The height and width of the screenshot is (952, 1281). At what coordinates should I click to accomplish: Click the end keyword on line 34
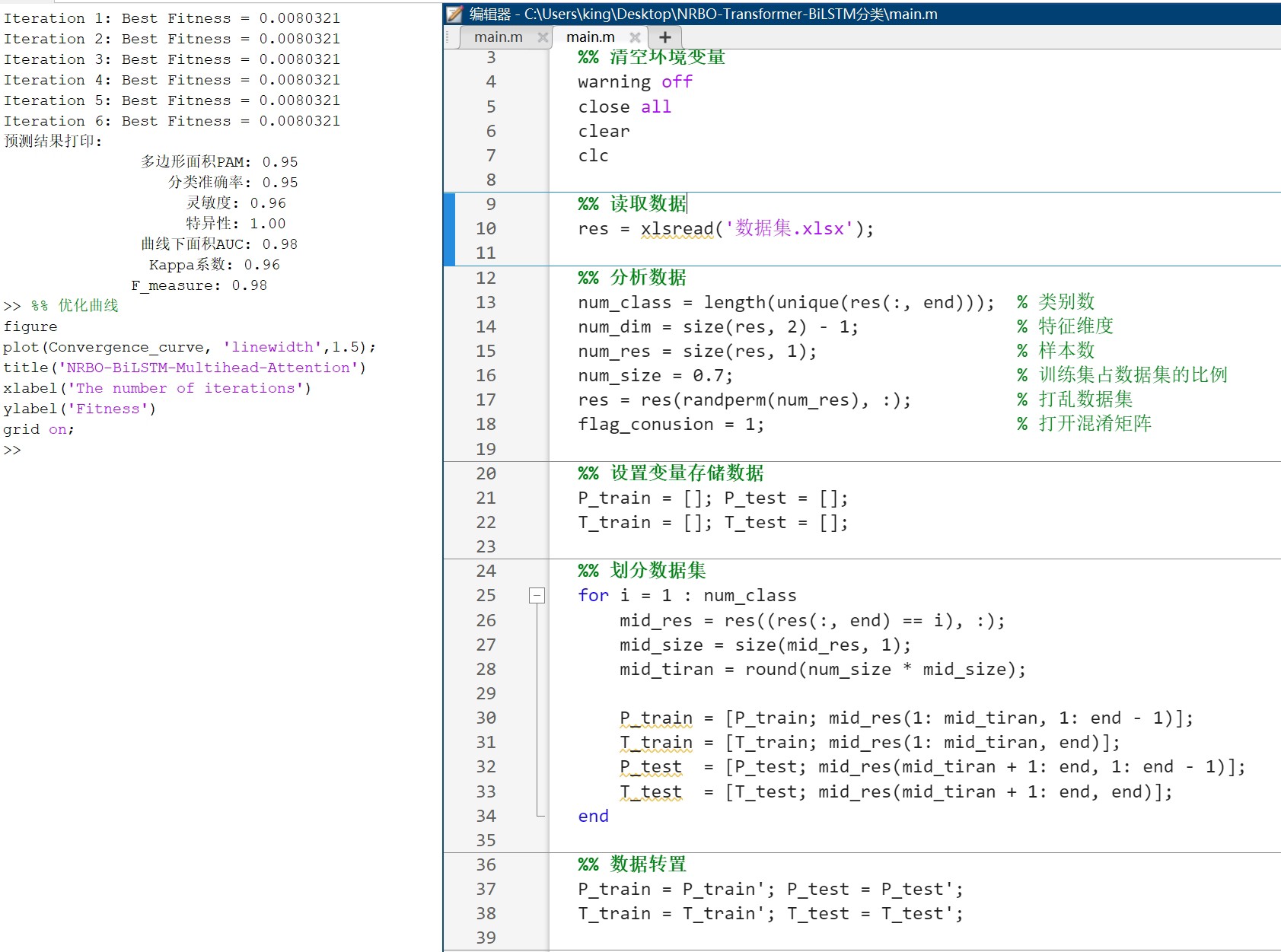[592, 816]
